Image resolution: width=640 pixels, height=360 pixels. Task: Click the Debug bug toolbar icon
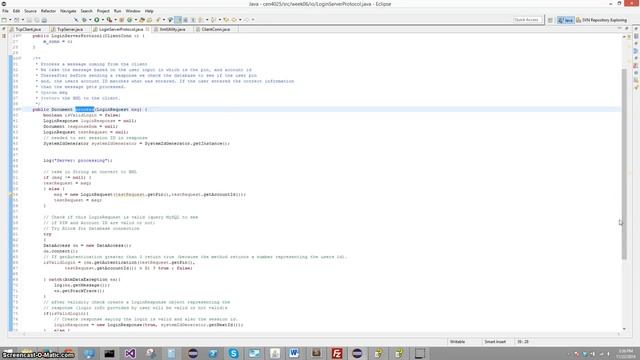click(x=84, y=20)
